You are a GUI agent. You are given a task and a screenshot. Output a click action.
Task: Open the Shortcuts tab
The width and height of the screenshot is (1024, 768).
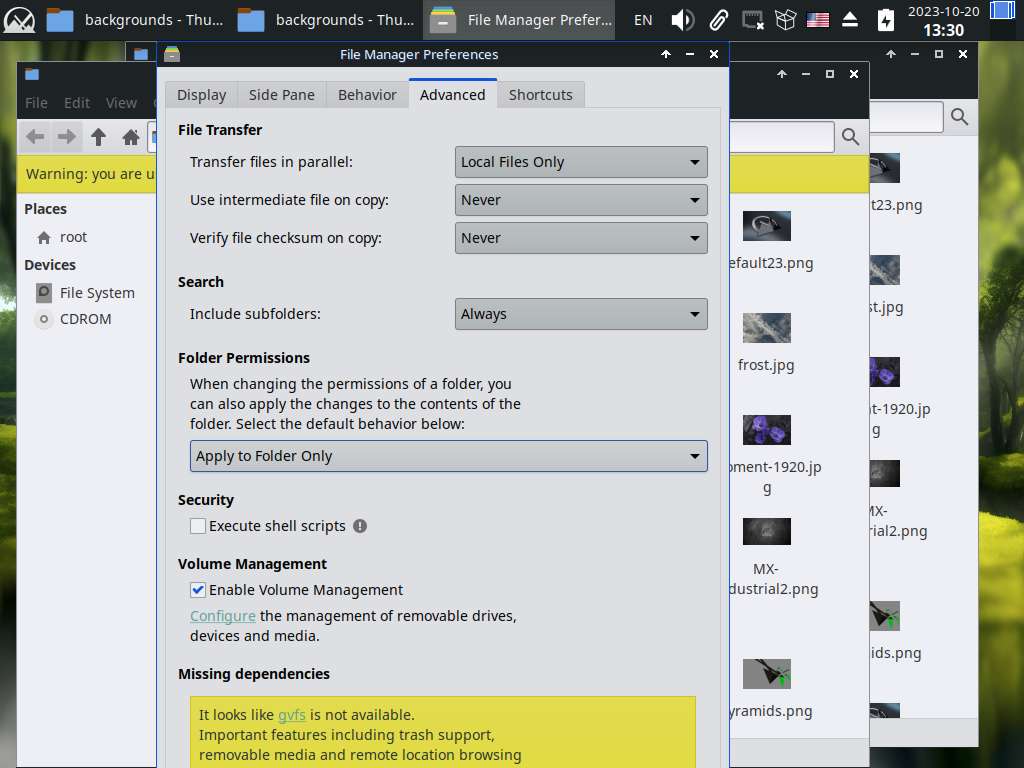click(540, 95)
